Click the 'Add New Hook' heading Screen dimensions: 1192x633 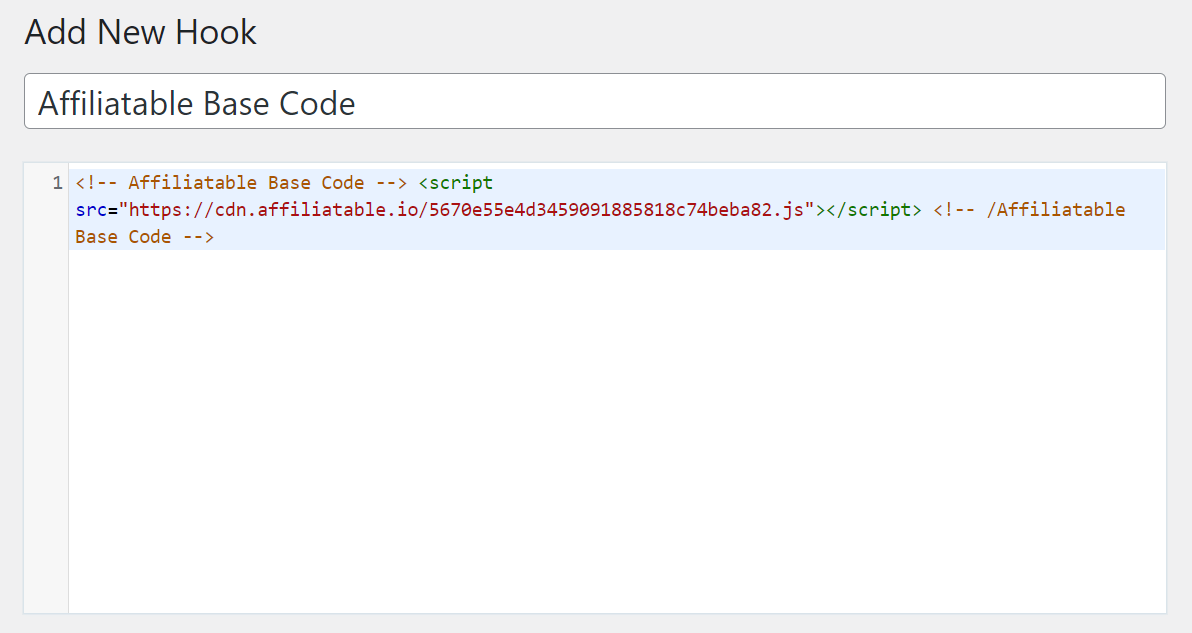coord(141,32)
